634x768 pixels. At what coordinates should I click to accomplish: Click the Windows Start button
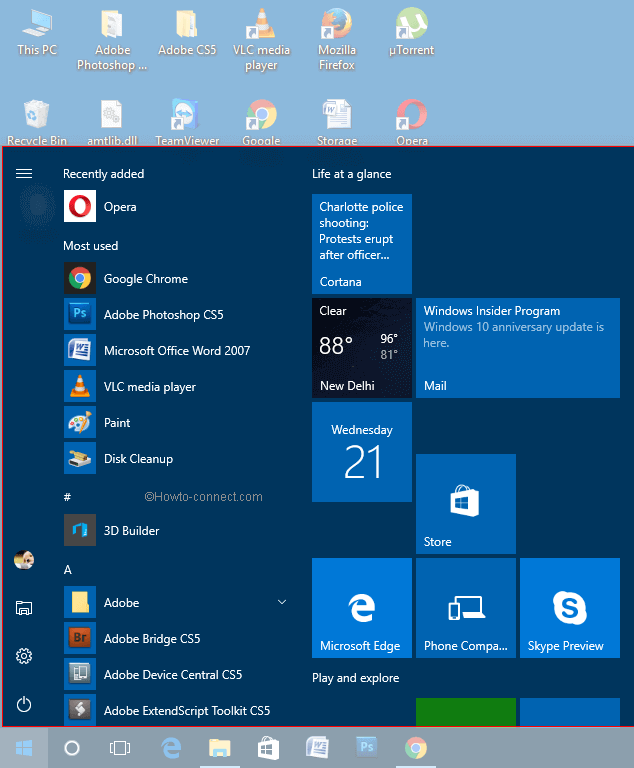click(x=24, y=748)
